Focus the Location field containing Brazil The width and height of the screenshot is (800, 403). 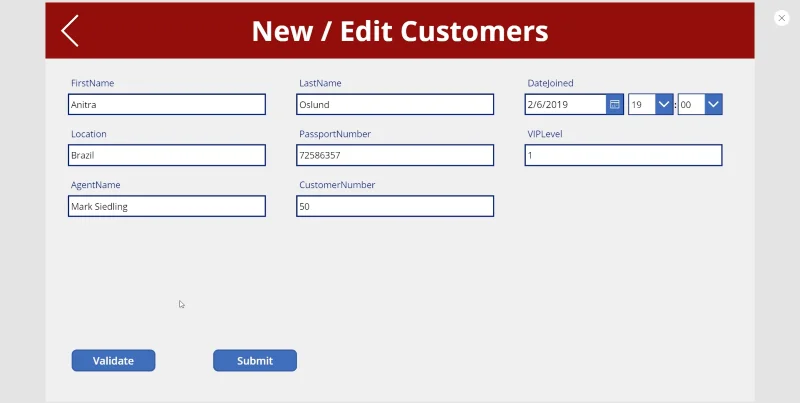point(167,155)
